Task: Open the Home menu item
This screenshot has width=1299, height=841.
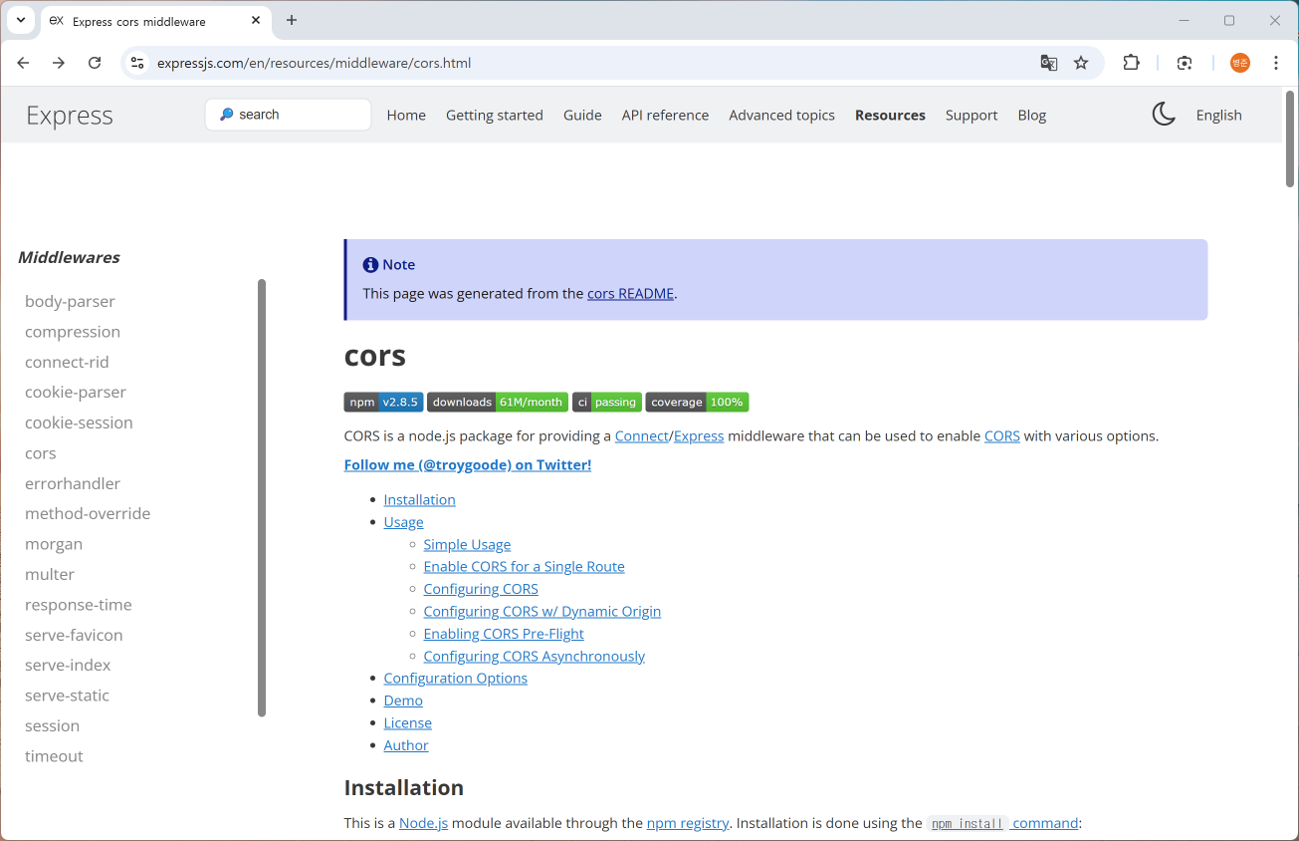Action: click(x=406, y=115)
